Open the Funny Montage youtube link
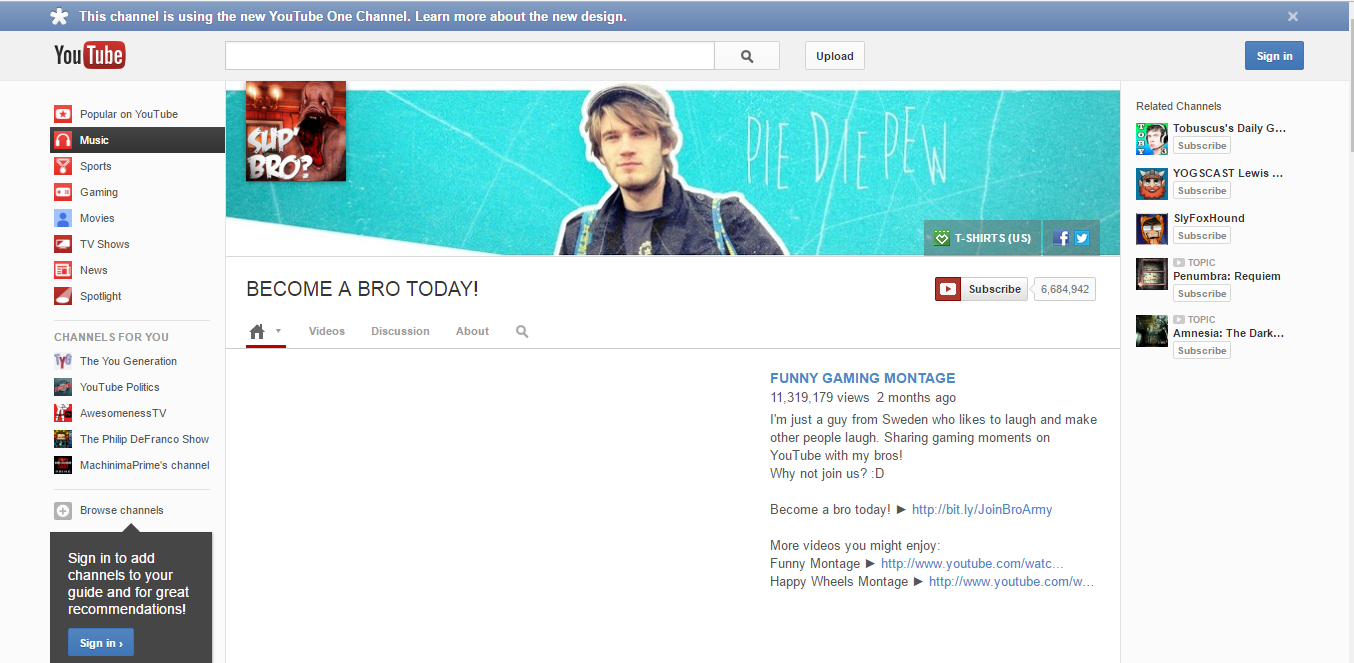Viewport: 1354px width, 663px height. (972, 564)
